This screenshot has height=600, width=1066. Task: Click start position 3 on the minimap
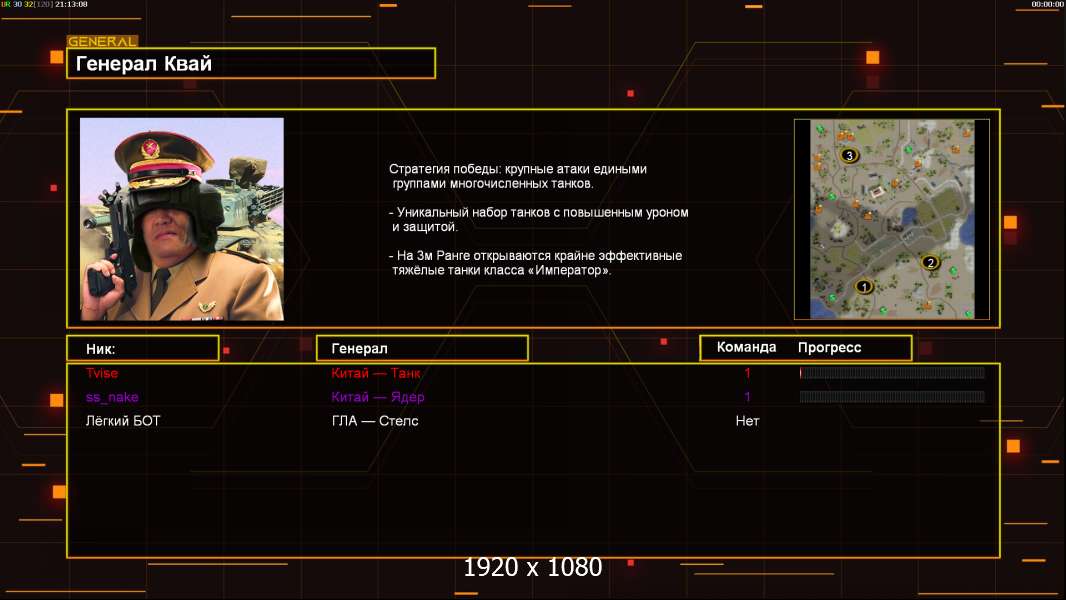point(850,155)
